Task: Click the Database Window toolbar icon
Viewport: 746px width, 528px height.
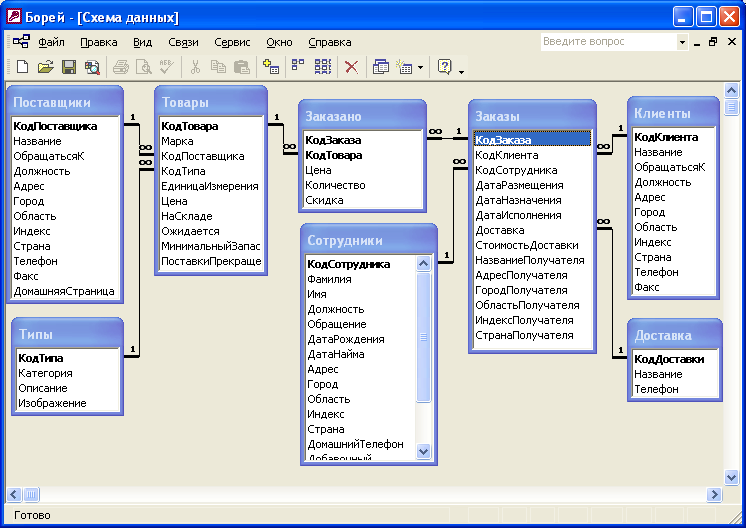Action: pos(381,67)
